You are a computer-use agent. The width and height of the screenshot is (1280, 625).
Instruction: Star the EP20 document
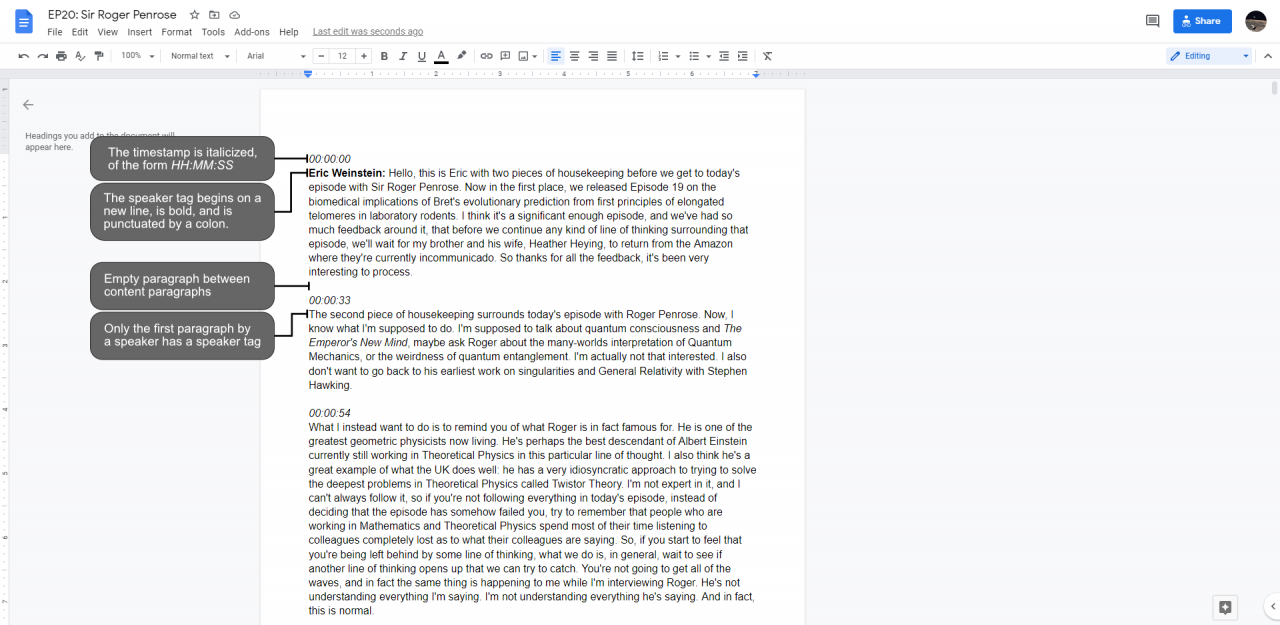[194, 15]
